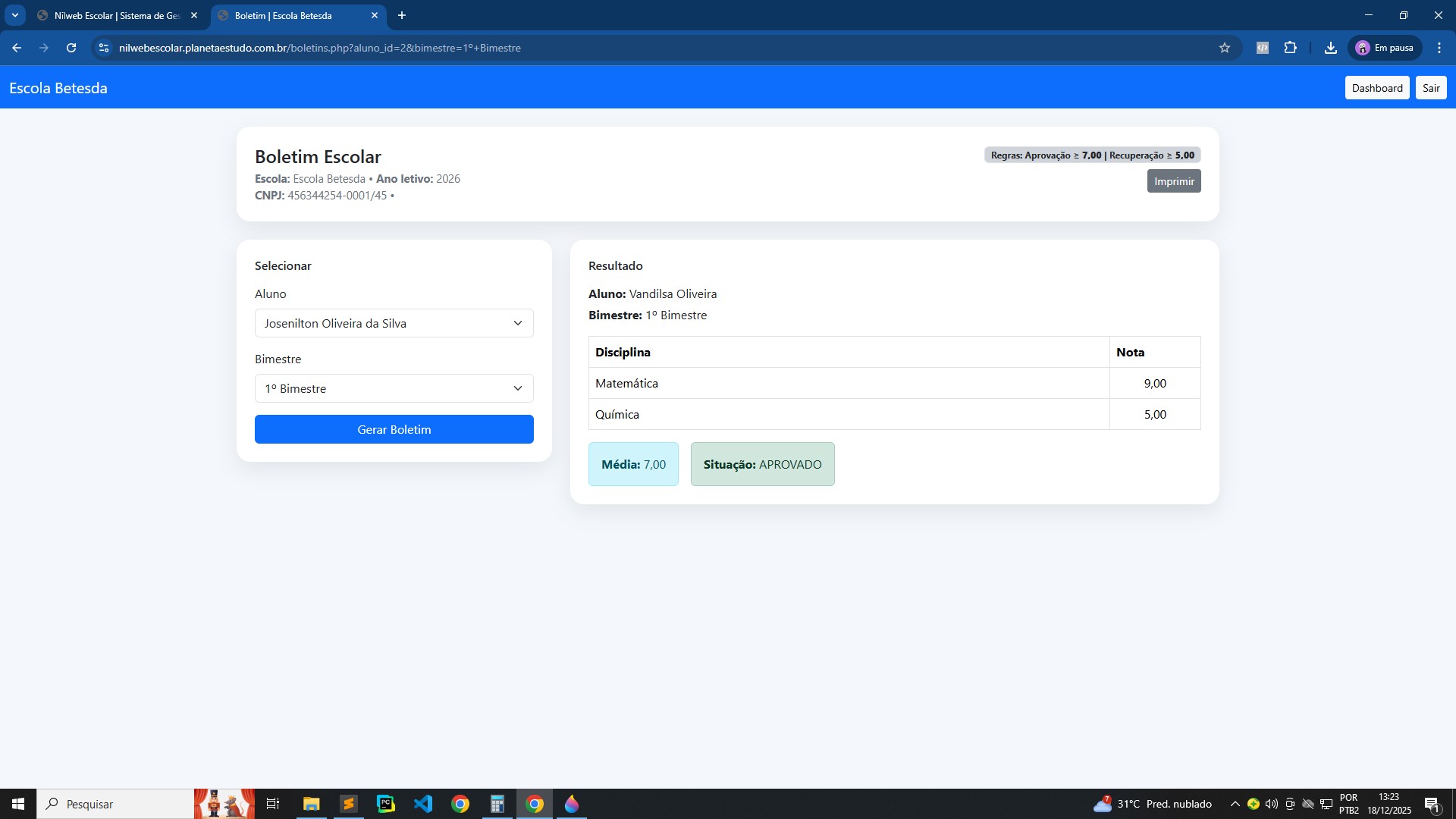Open the tab search dropdown arrow
This screenshot has width=1456, height=819.
(14, 15)
